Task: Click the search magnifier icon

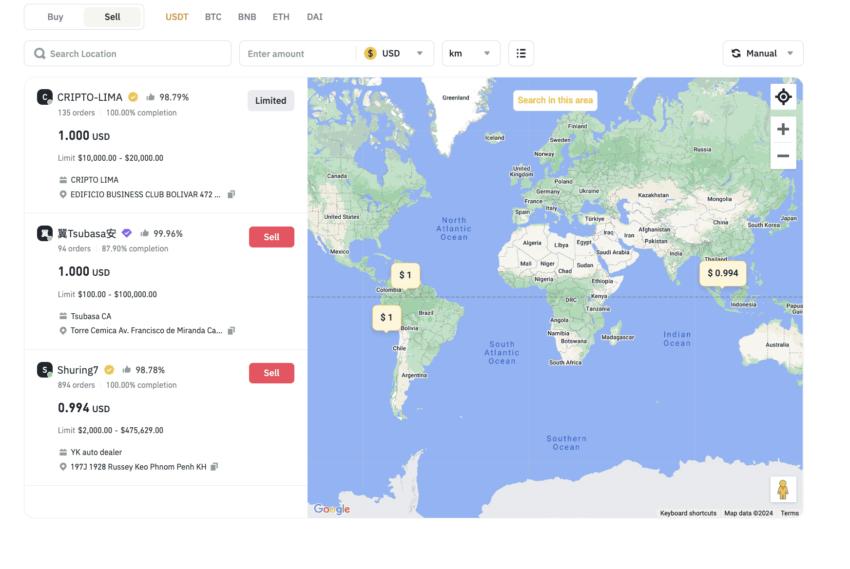Action: pos(40,53)
